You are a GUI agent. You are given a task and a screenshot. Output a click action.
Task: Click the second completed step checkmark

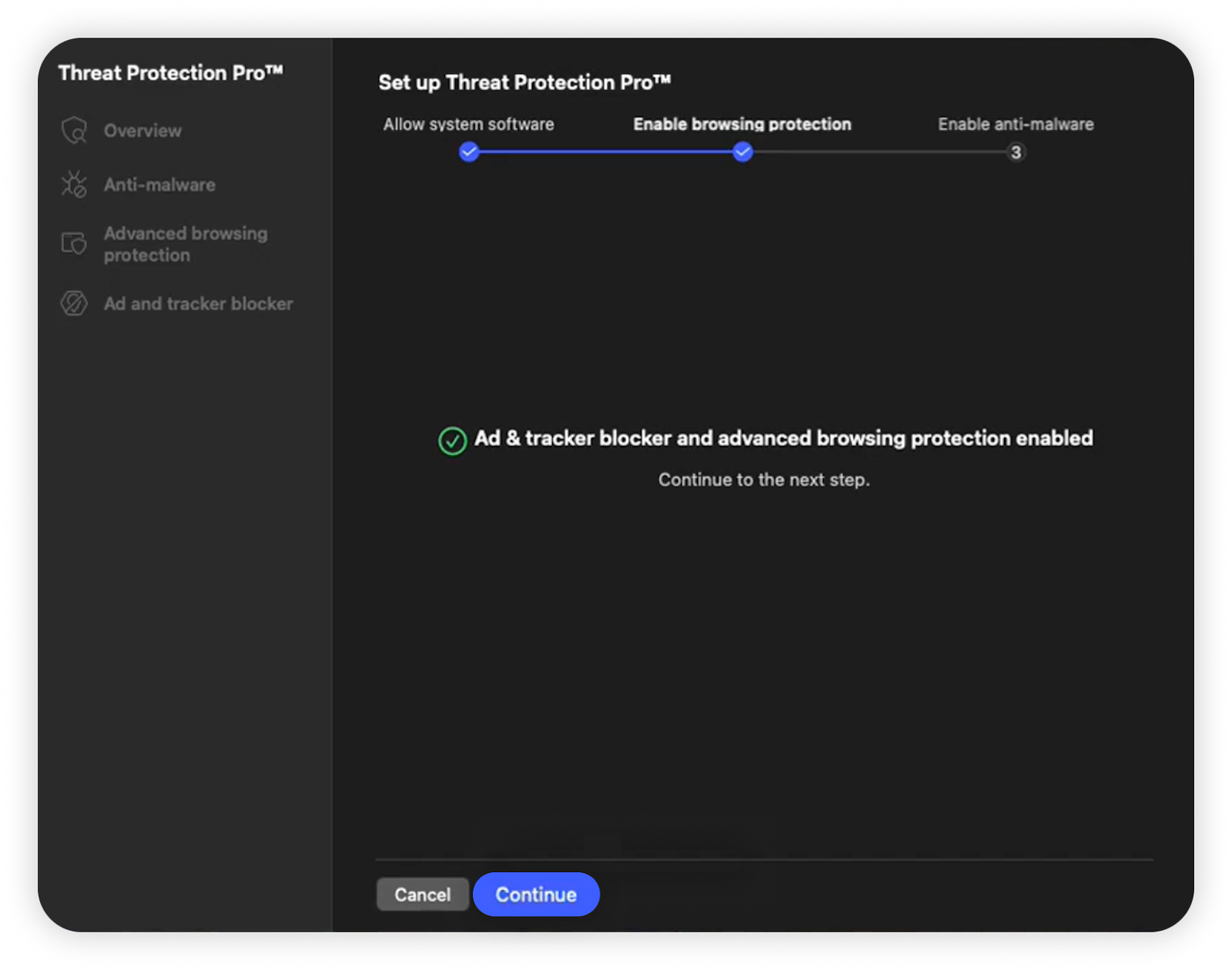[x=742, y=152]
